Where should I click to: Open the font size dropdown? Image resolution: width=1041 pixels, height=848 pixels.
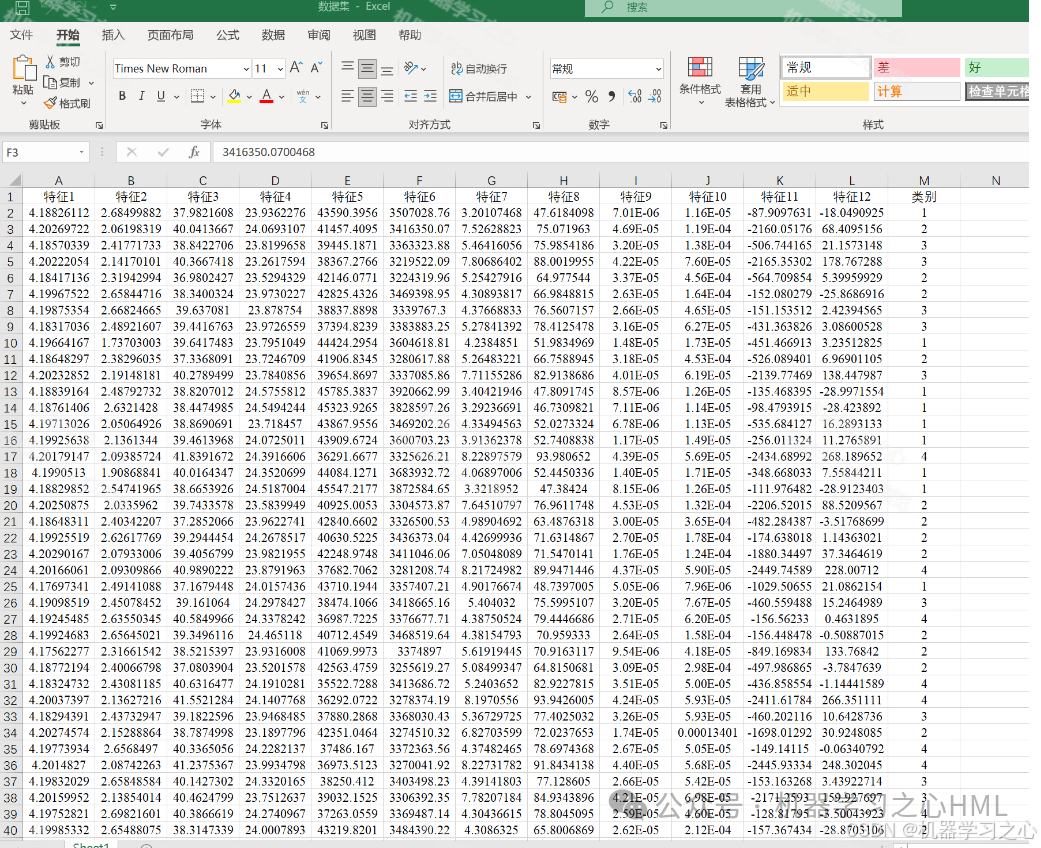(281, 68)
